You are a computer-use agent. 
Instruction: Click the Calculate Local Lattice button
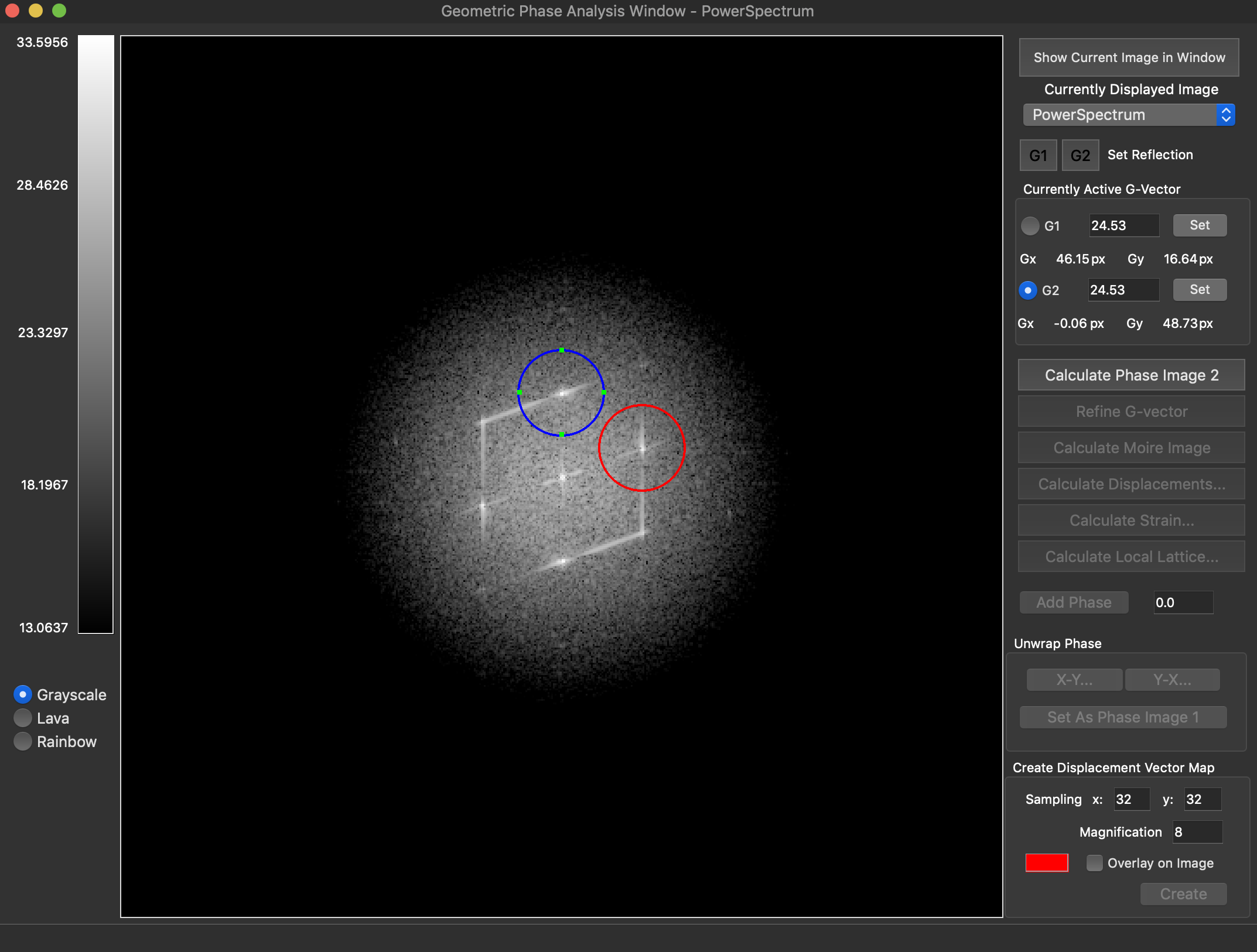[x=1131, y=556]
